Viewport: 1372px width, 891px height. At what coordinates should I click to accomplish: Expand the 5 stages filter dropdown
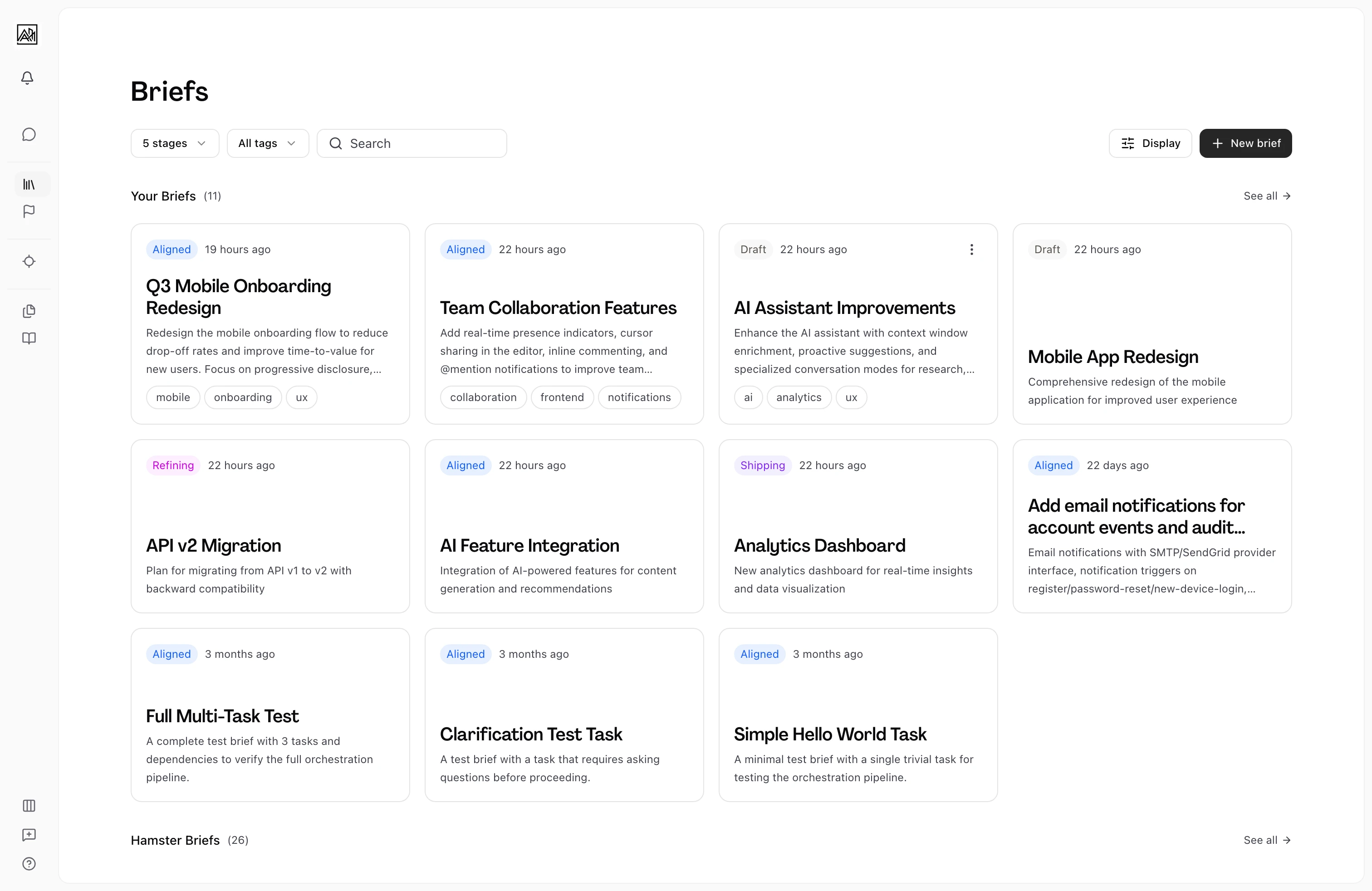(175, 143)
